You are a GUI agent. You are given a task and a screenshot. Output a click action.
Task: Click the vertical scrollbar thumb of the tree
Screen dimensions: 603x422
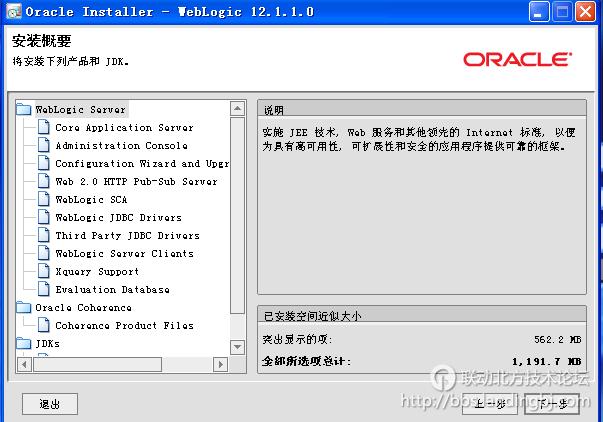[x=237, y=216]
